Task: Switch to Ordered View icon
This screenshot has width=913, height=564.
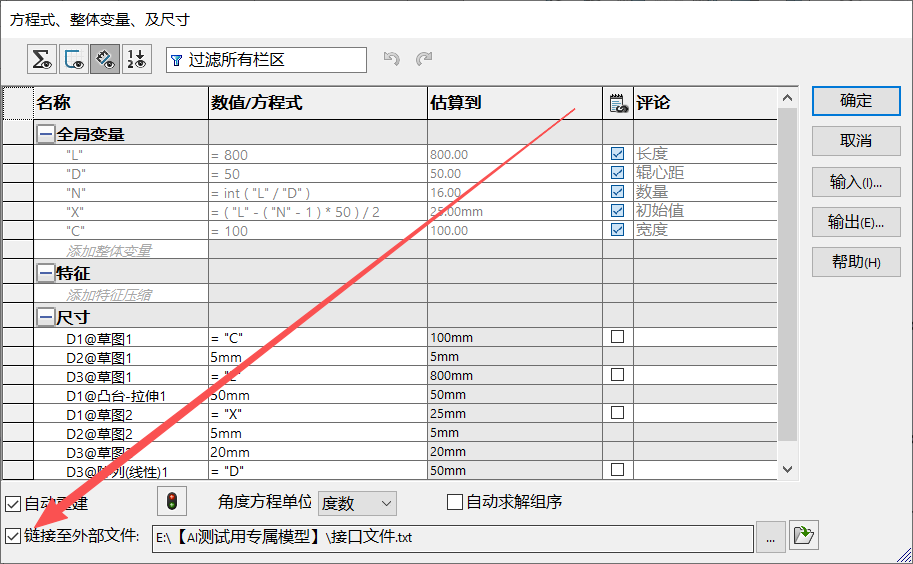Action: 137,59
